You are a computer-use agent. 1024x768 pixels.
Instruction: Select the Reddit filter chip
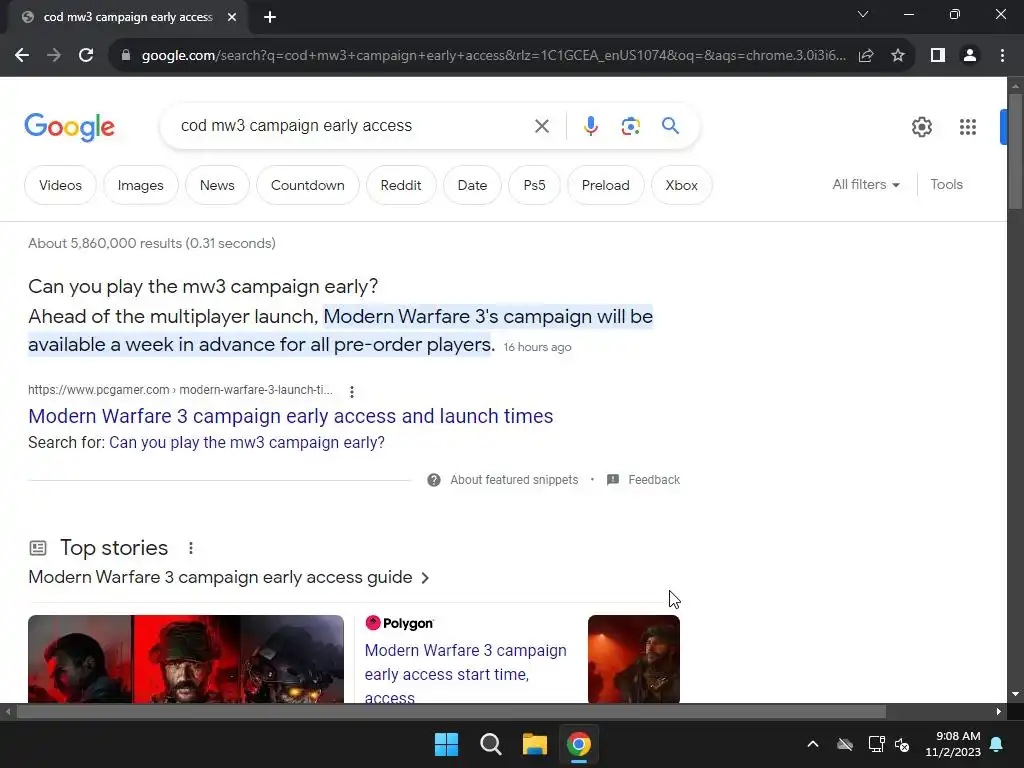click(x=401, y=185)
